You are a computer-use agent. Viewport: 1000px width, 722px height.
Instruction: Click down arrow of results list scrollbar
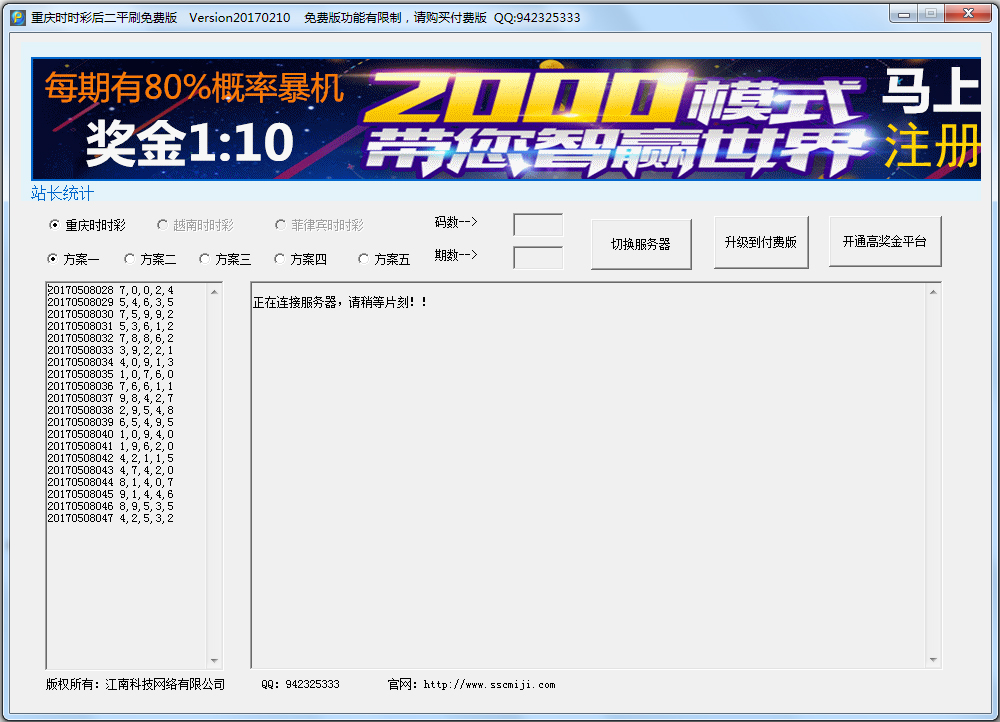click(x=214, y=661)
